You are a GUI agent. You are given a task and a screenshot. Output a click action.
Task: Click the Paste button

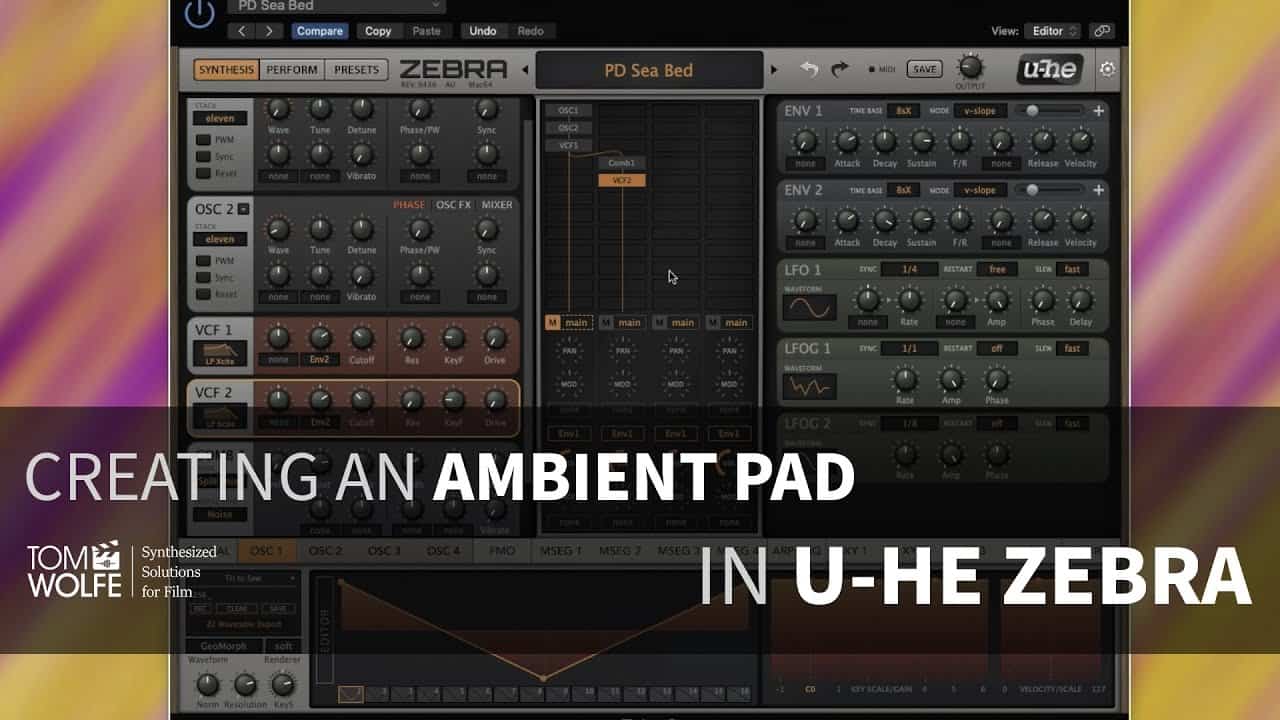(426, 31)
